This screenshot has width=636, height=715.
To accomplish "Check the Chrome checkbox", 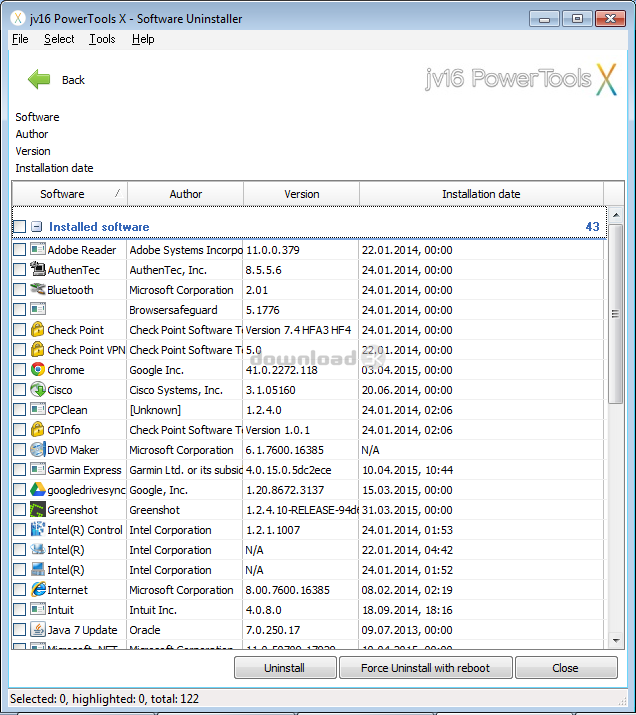I will point(20,370).
